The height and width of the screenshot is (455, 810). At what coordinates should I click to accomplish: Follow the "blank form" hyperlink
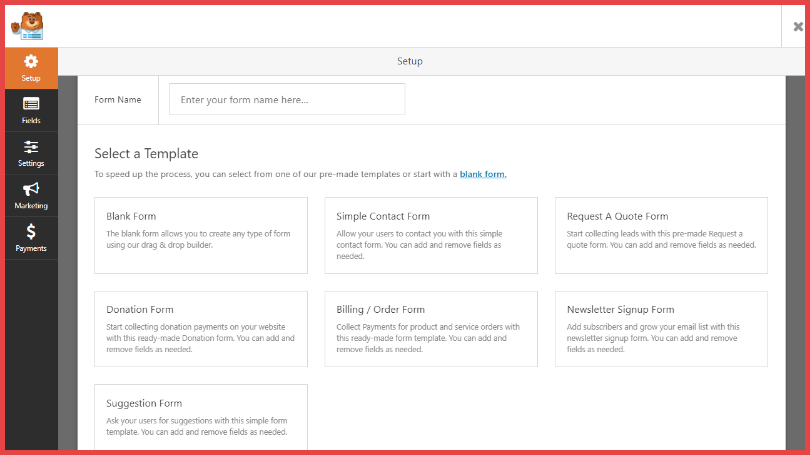(x=482, y=174)
